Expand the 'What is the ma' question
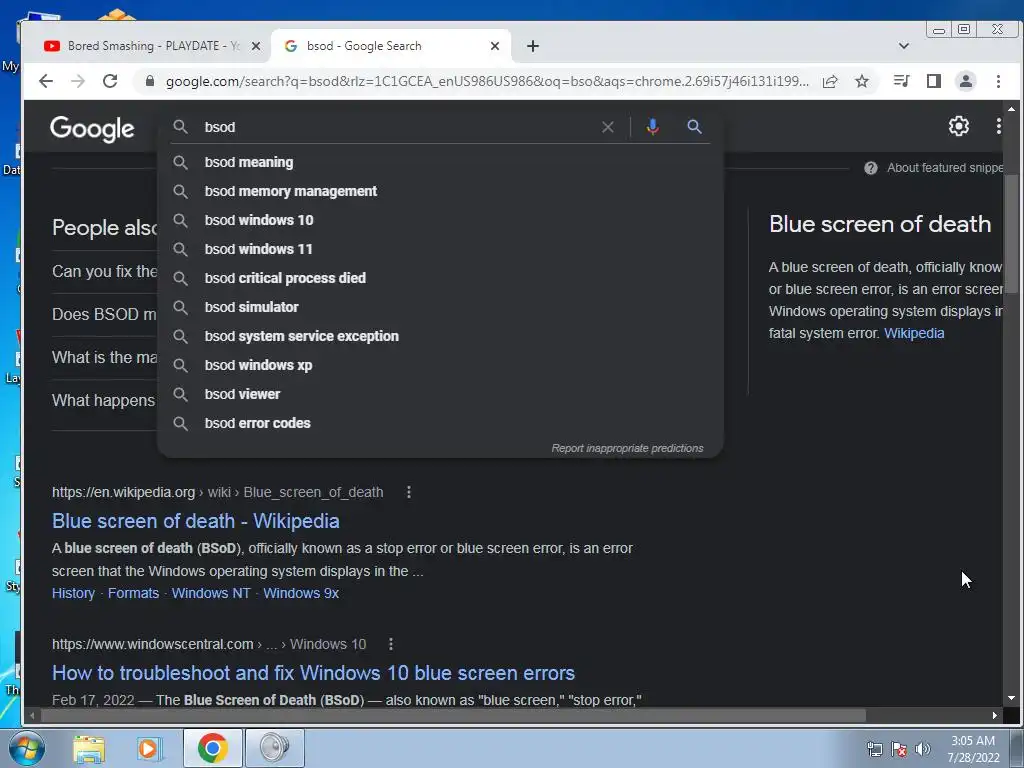 click(x=104, y=357)
